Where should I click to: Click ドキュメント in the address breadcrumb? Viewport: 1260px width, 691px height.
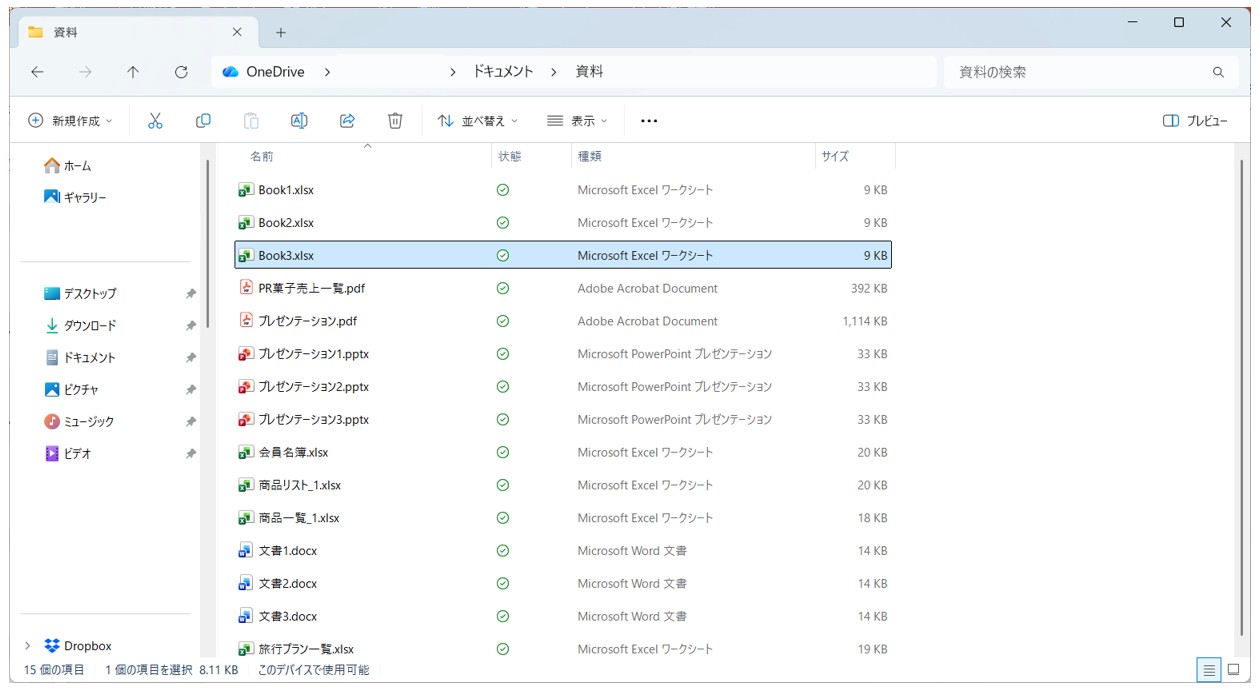pos(503,72)
